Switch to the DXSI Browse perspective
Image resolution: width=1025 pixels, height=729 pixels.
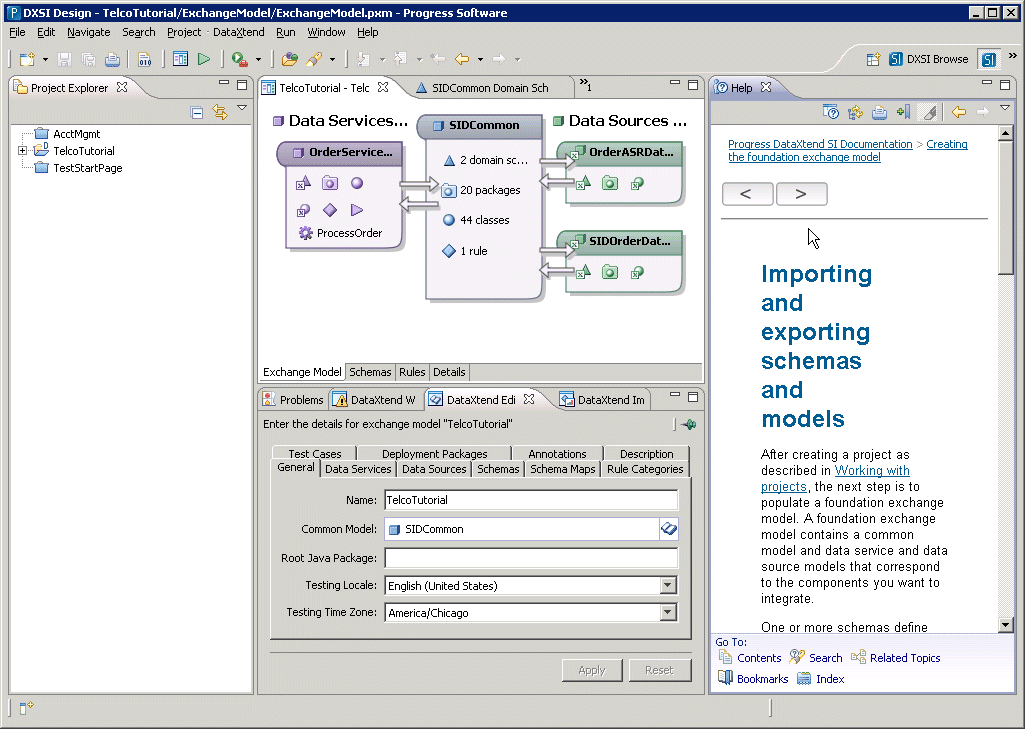pyautogui.click(x=929, y=59)
